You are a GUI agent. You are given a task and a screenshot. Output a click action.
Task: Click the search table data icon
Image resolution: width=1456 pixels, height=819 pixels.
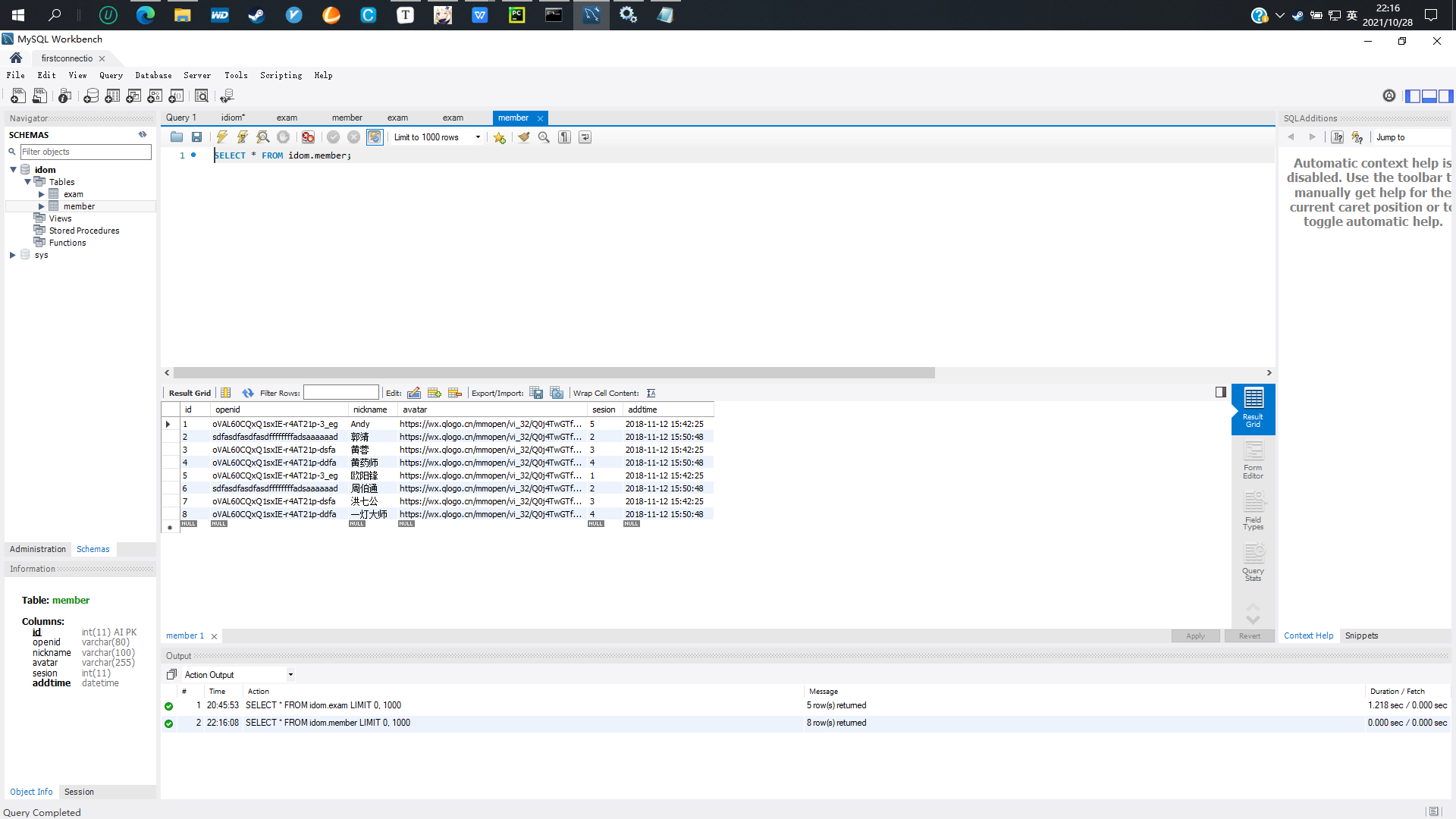coord(202,96)
